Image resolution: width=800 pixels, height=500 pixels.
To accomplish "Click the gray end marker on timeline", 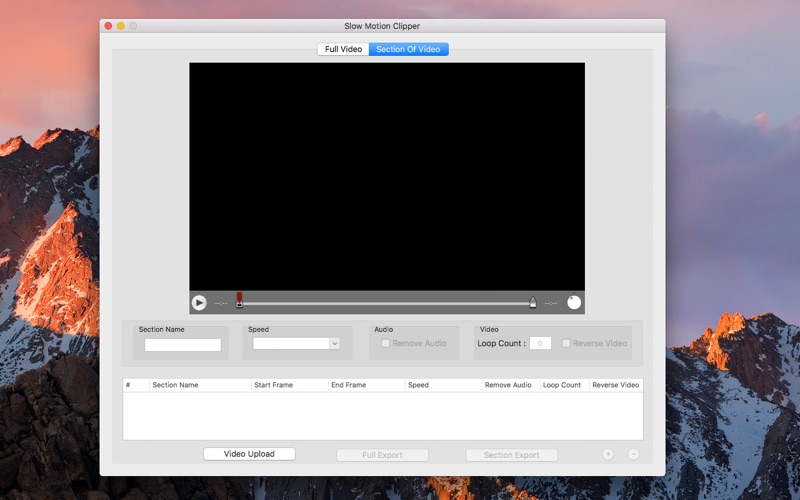I will [533, 302].
